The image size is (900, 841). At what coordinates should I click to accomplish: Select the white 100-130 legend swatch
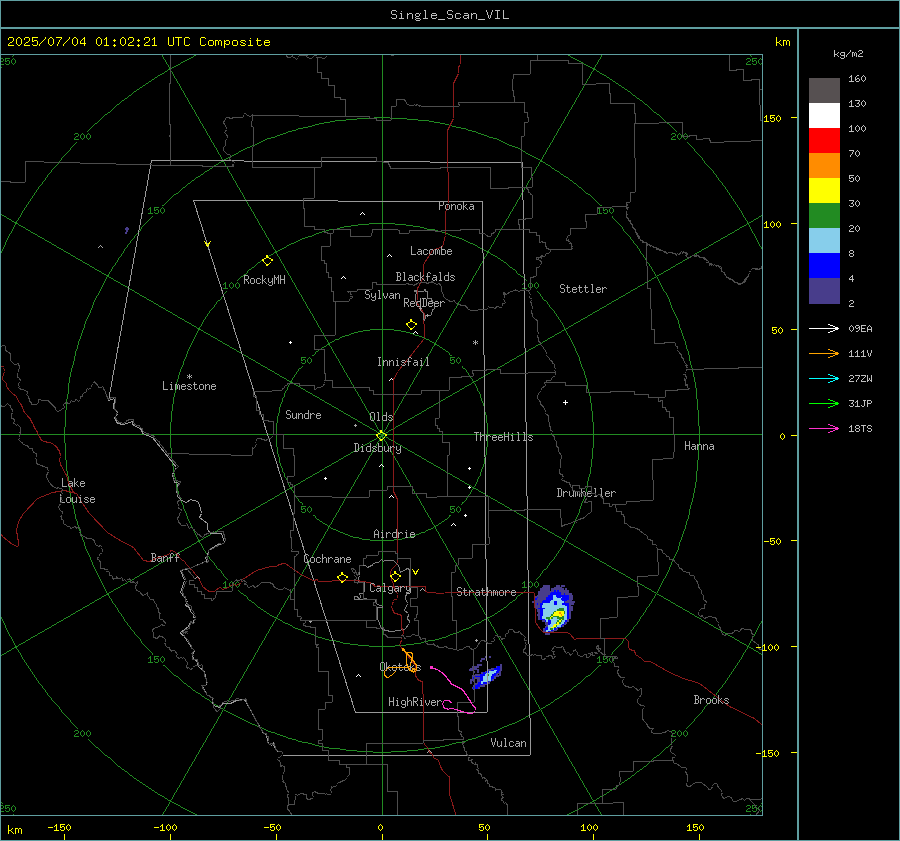coord(824,115)
